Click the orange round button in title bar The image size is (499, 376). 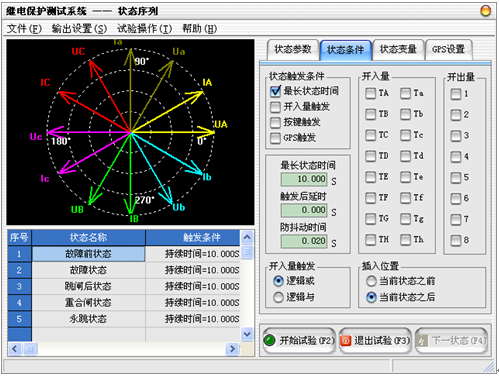click(486, 11)
